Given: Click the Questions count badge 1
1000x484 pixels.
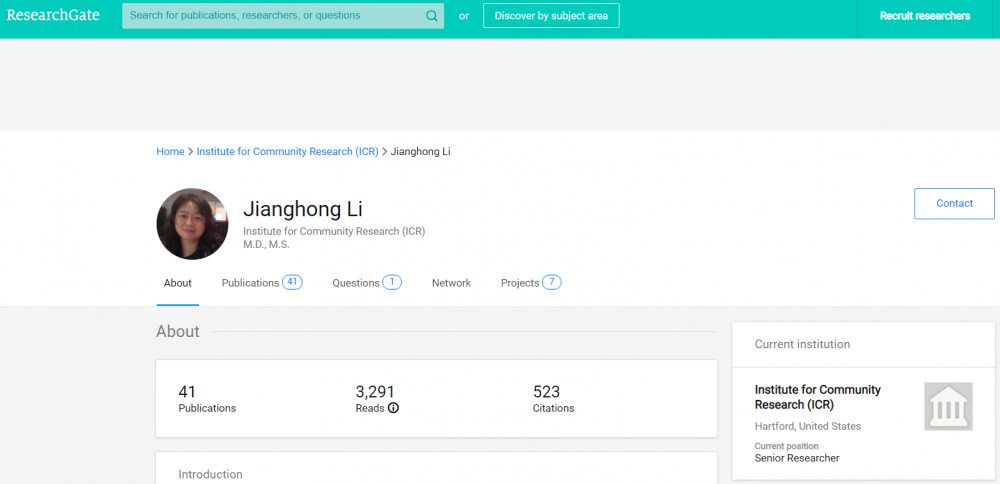Looking at the screenshot, I should point(392,282).
